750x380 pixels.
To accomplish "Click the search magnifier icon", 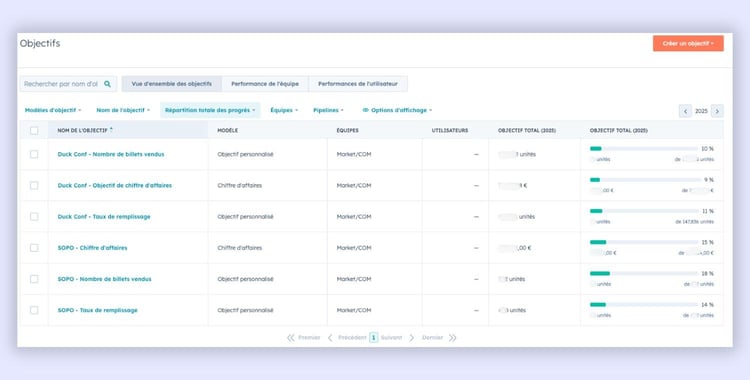I will click(108, 84).
